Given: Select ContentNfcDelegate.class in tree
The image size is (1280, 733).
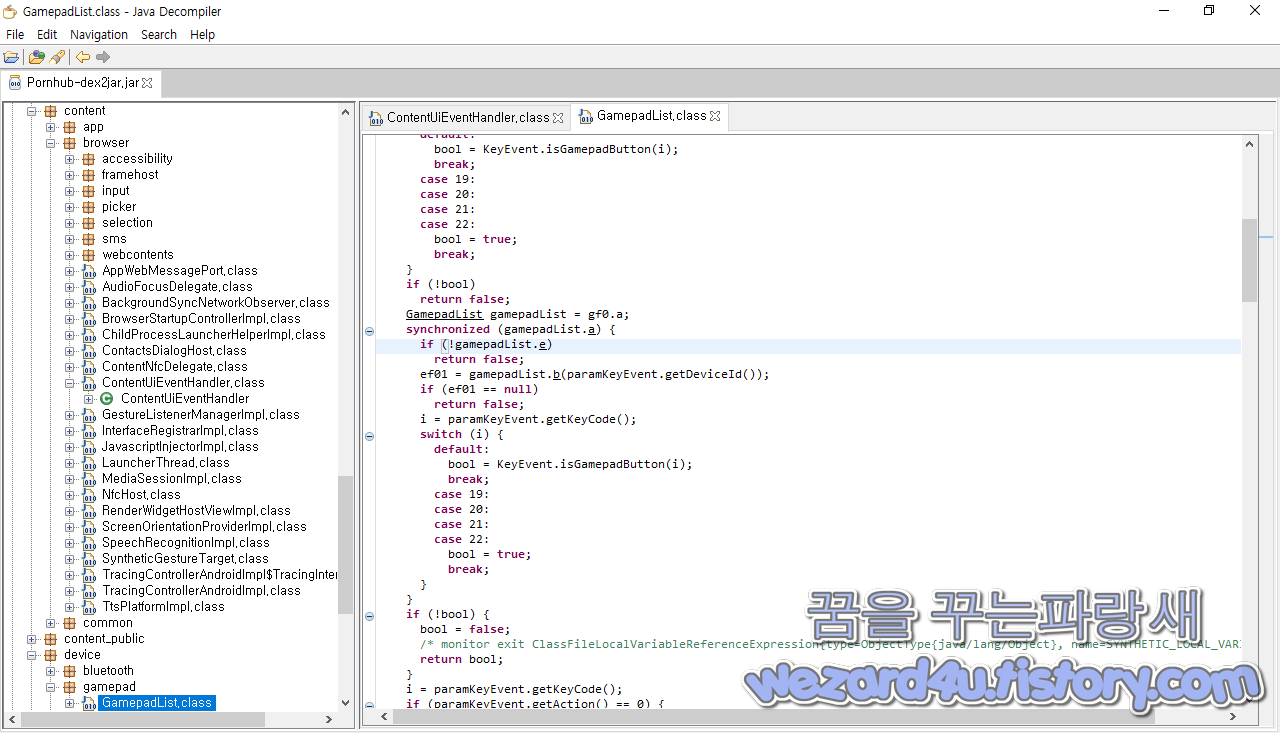Looking at the screenshot, I should click(x=174, y=367).
